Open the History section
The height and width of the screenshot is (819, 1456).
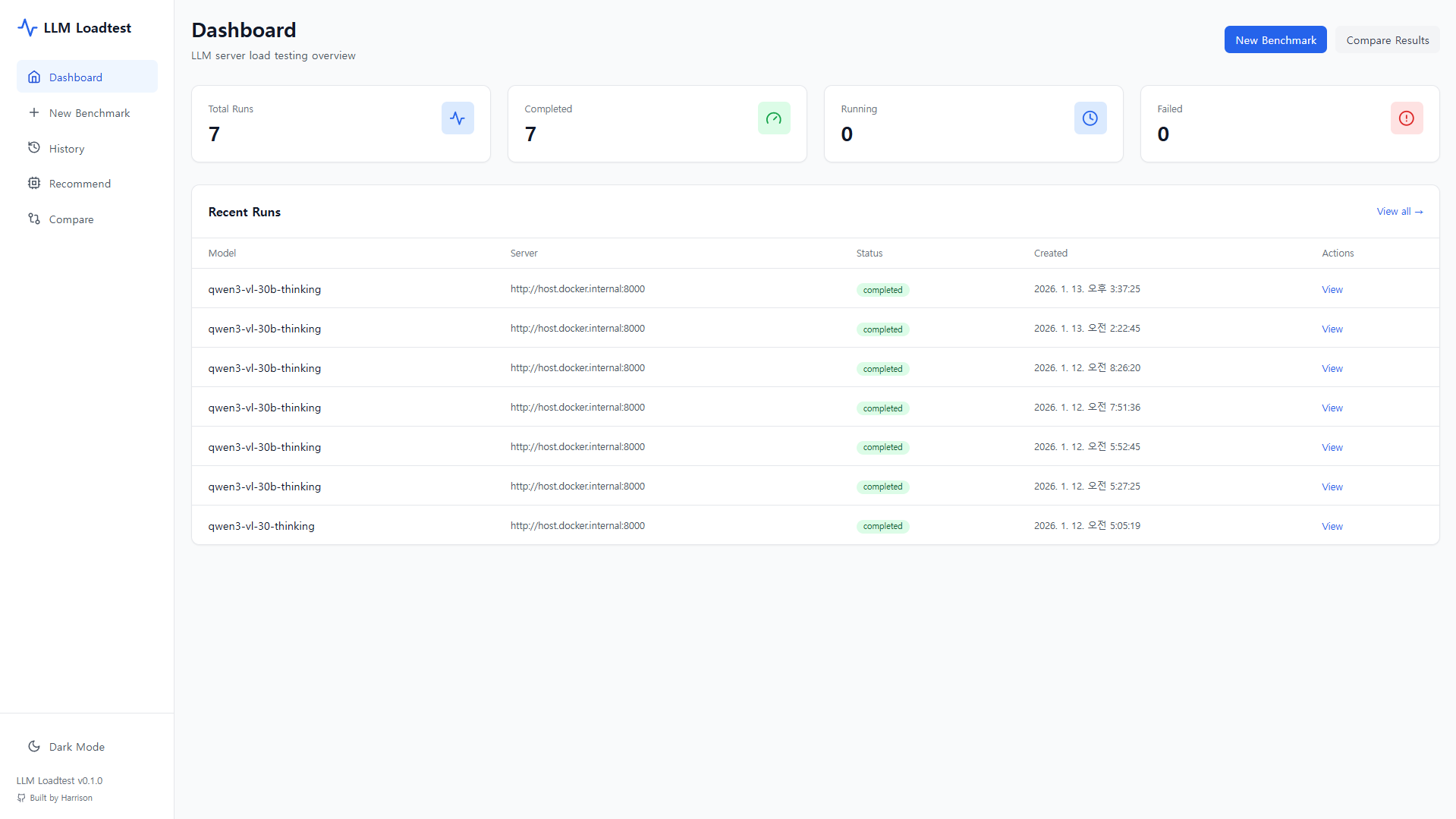tap(67, 148)
